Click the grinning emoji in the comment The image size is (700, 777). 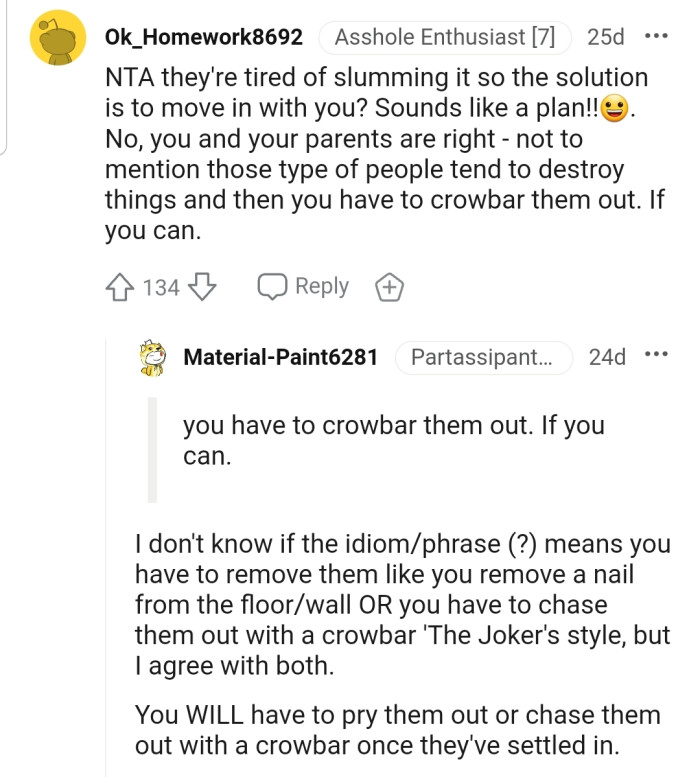(x=616, y=109)
